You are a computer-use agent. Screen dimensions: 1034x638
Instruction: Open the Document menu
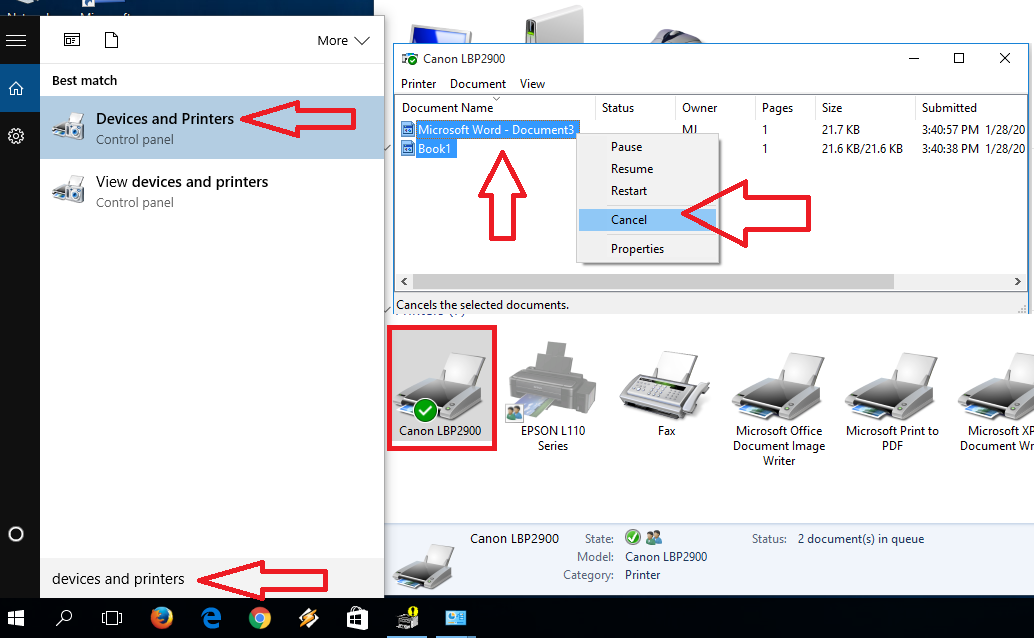(x=477, y=84)
